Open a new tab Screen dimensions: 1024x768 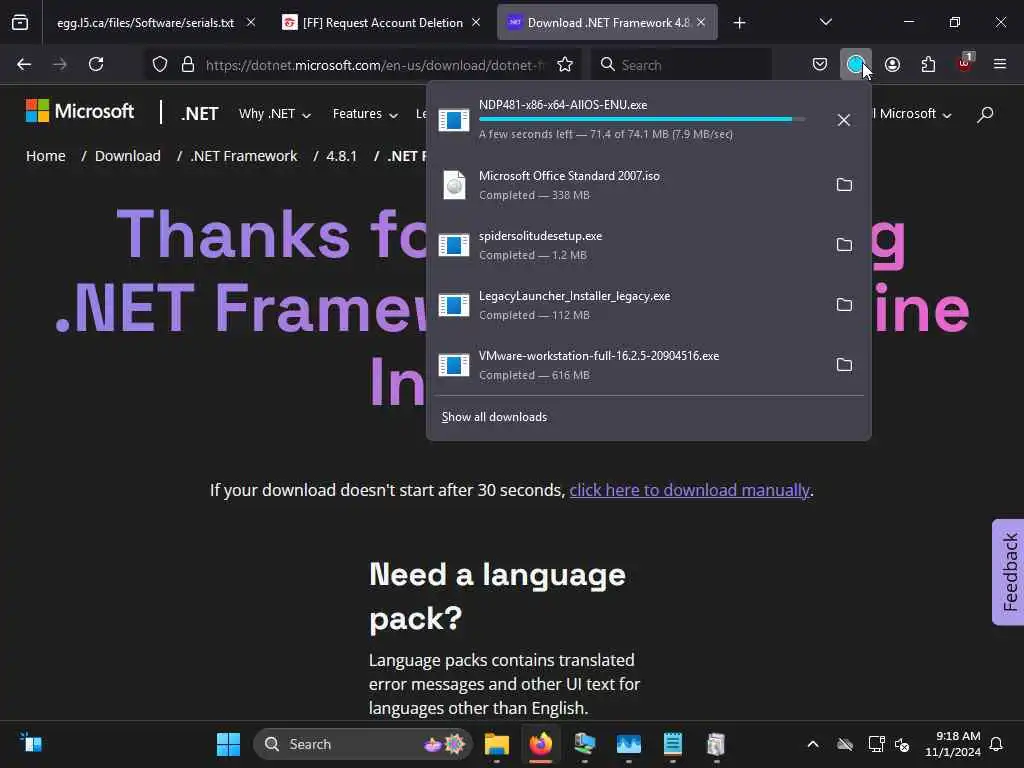[739, 23]
